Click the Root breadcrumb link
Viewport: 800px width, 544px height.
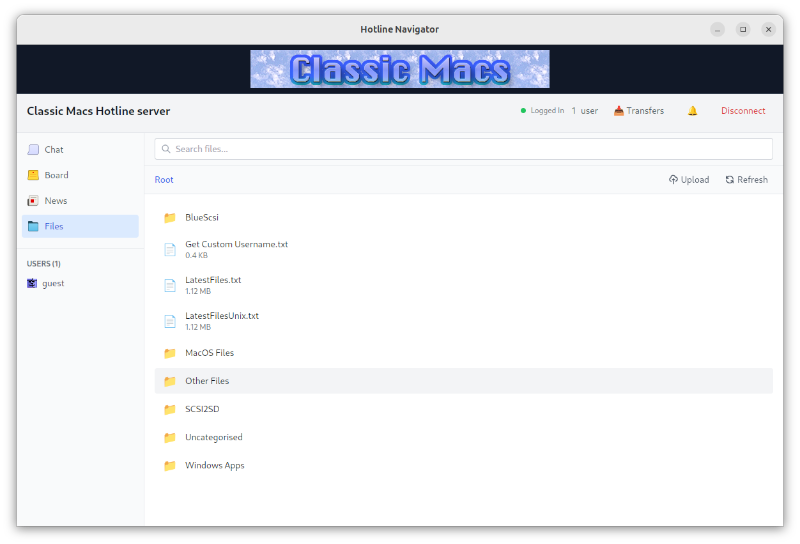tap(164, 180)
